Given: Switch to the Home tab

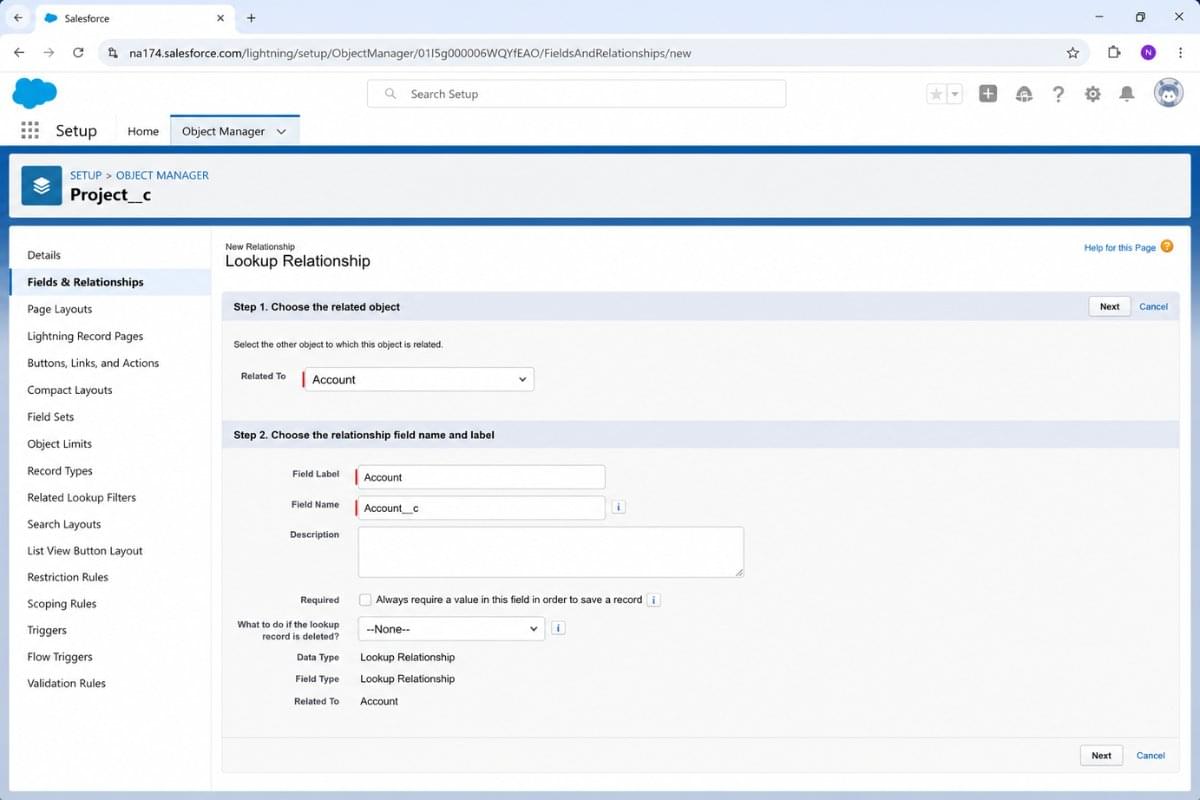Looking at the screenshot, I should 143,131.
